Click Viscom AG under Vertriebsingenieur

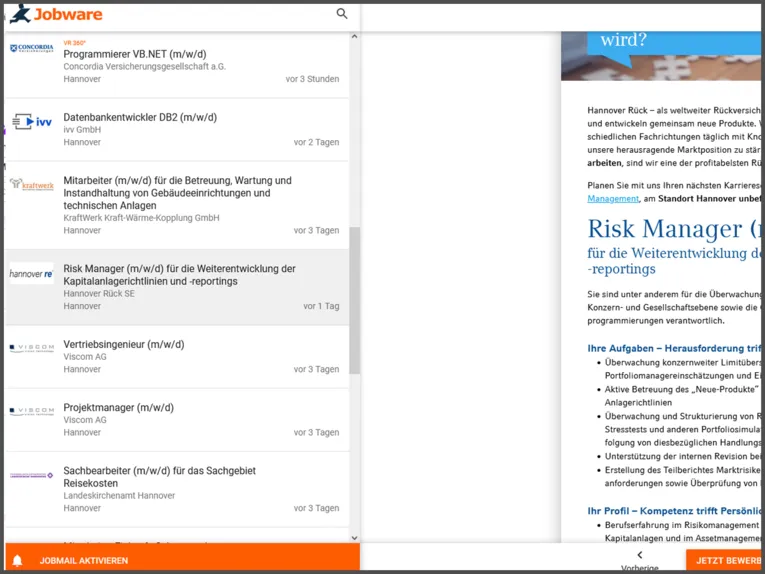(x=85, y=357)
